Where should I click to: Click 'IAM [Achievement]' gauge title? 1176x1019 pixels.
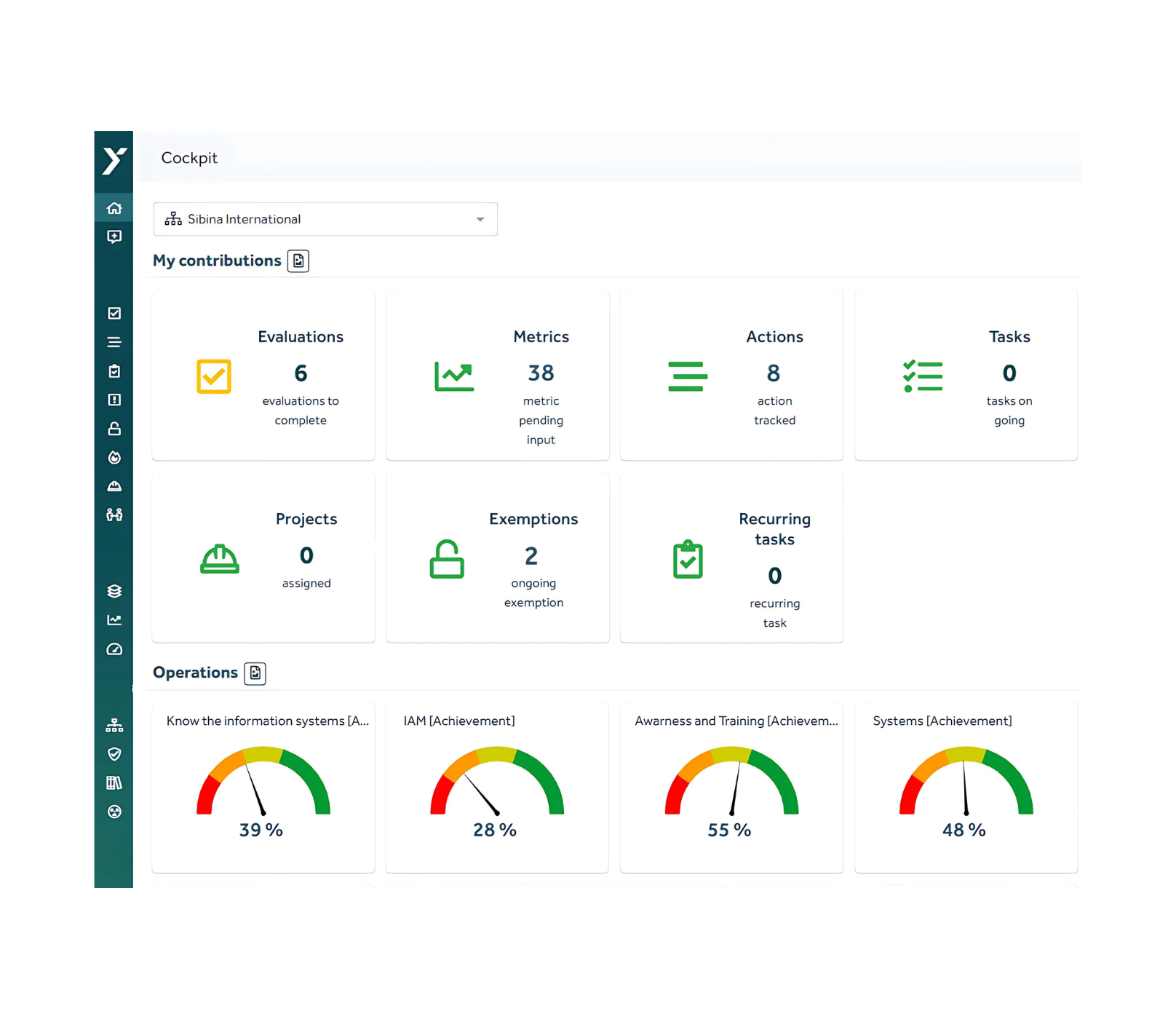pyautogui.click(x=459, y=721)
